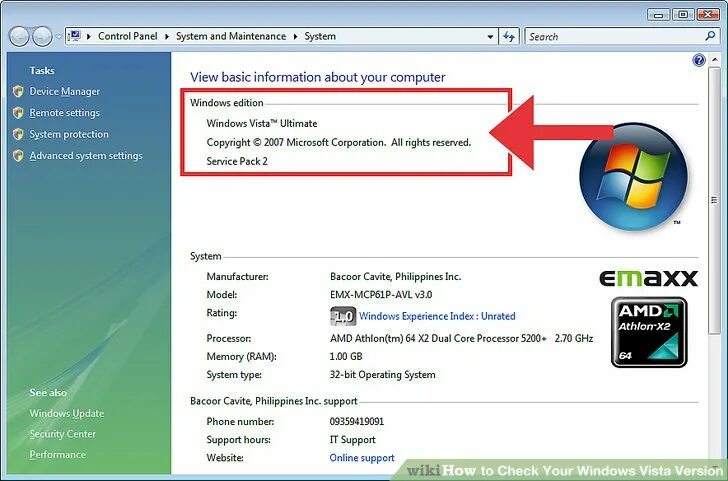Click the Windows Vista logo orb
728x481 pixels.
pos(633,177)
